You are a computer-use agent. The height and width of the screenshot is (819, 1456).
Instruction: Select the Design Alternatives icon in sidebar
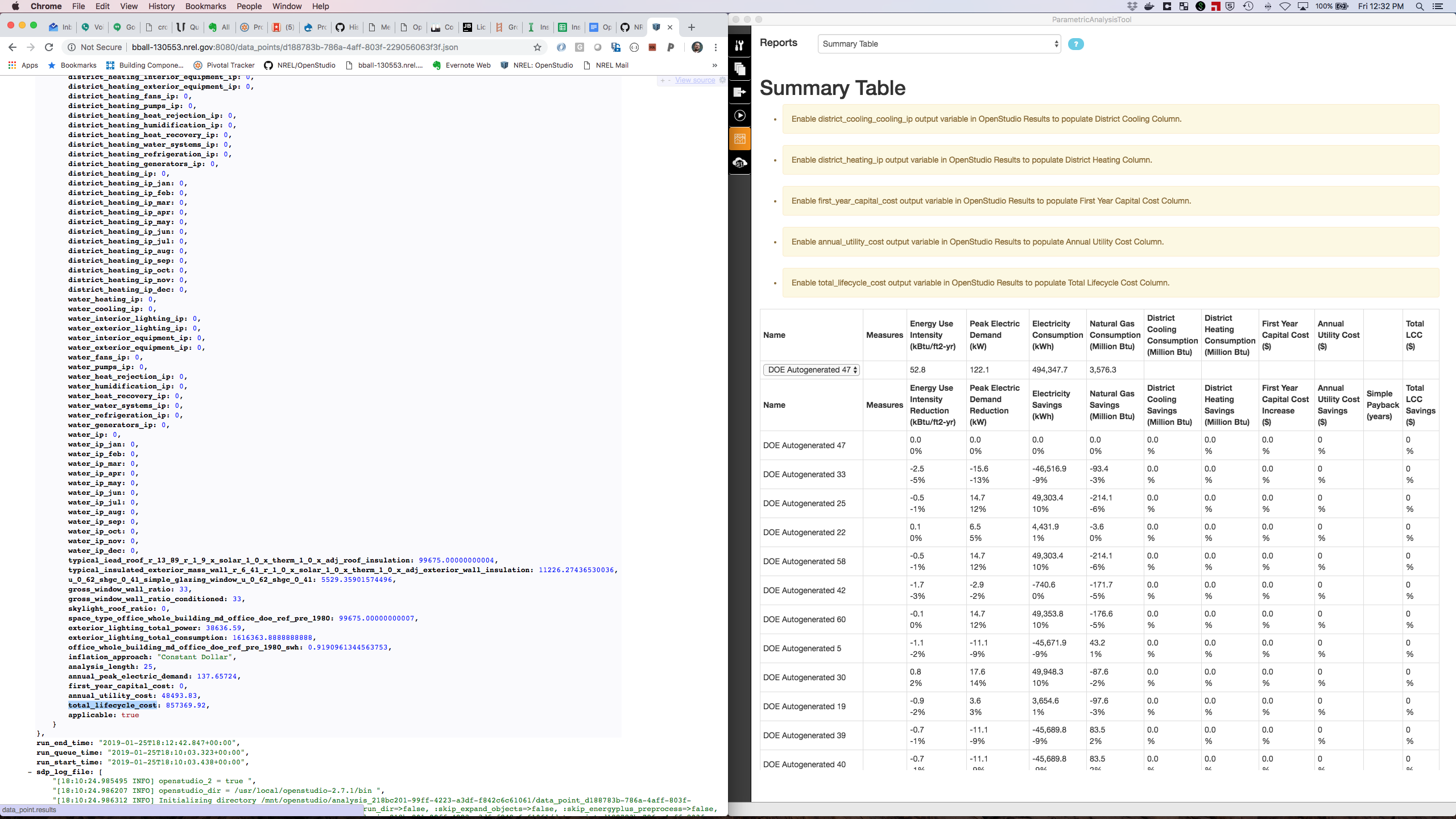739,69
